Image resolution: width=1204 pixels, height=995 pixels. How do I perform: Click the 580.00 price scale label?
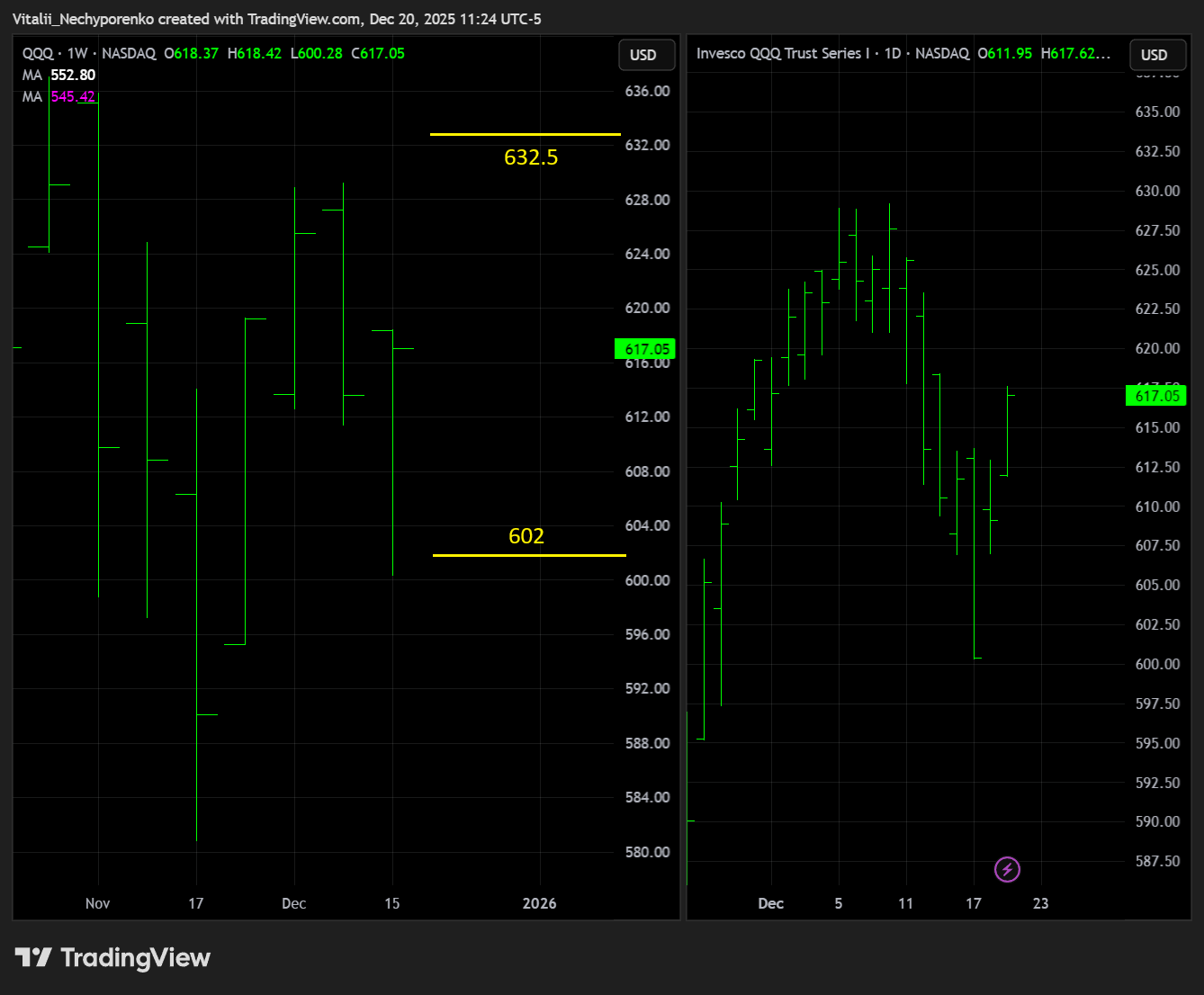[x=648, y=852]
